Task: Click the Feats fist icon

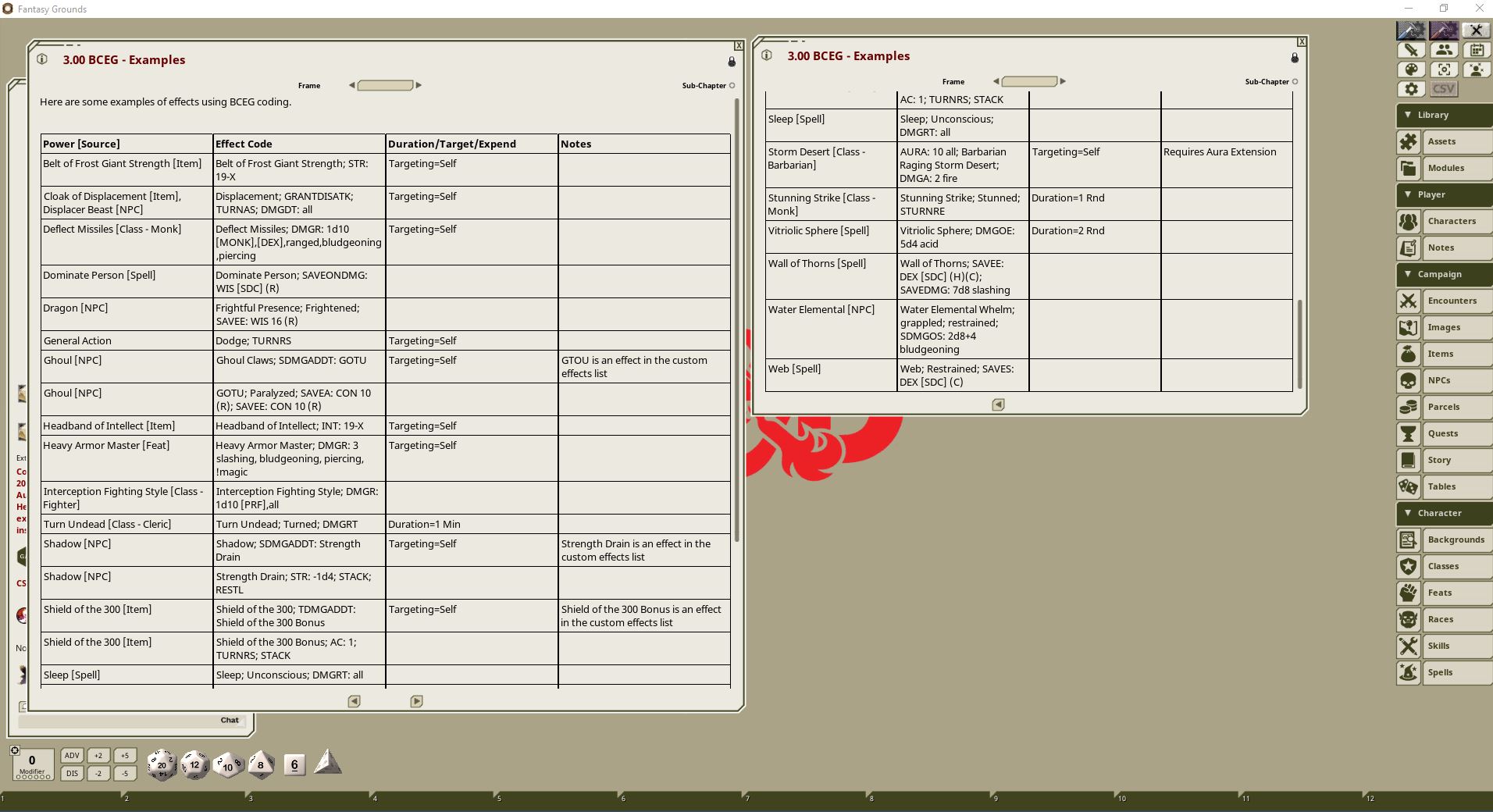Action: point(1409,593)
